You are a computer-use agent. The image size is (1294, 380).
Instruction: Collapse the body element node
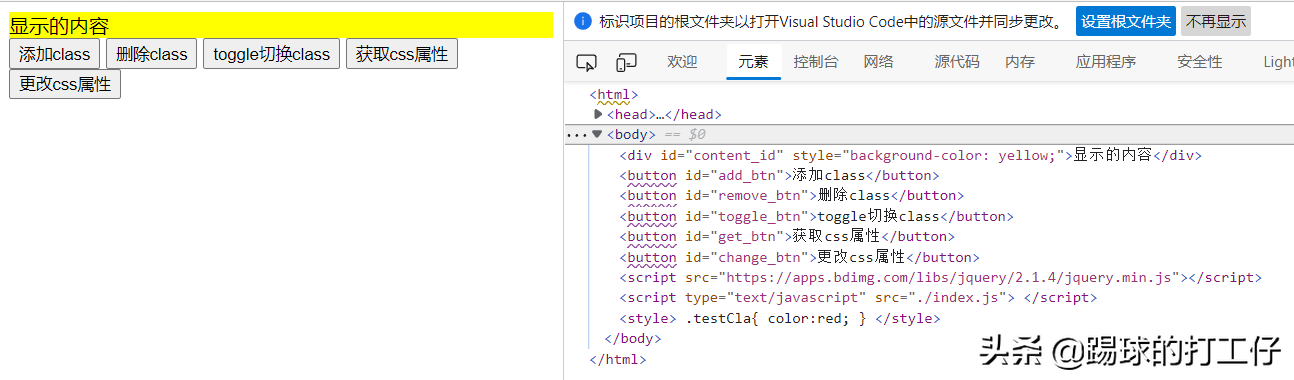tap(597, 134)
